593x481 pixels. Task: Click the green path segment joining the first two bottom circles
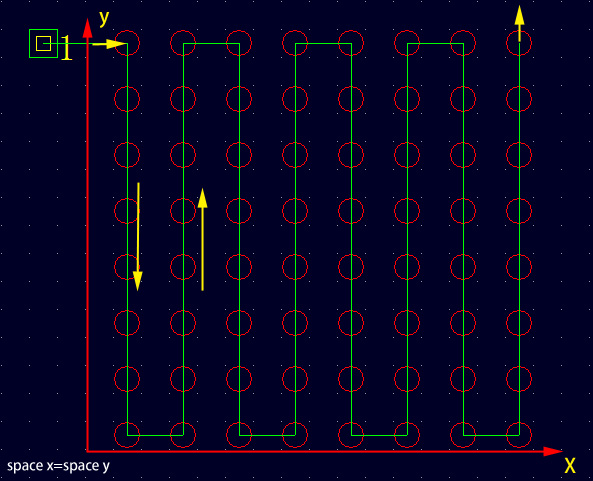coord(155,435)
